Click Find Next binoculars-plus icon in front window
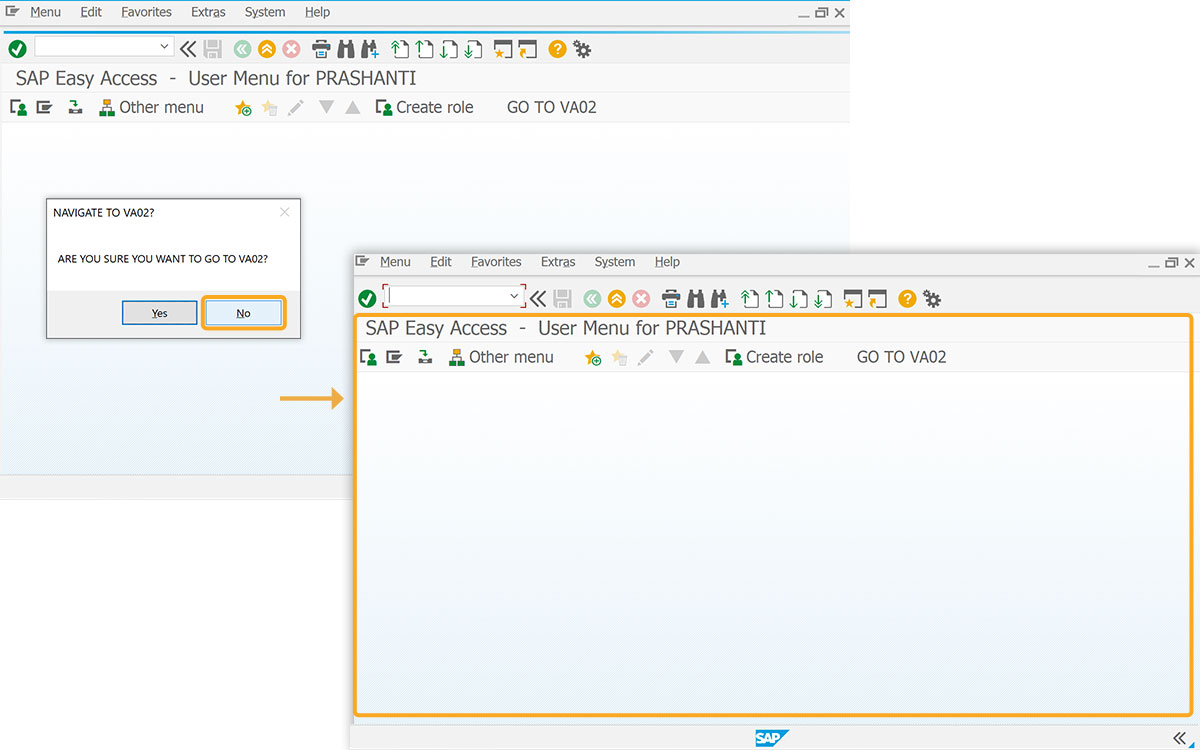Screen dimensions: 1200x750 pos(720,298)
